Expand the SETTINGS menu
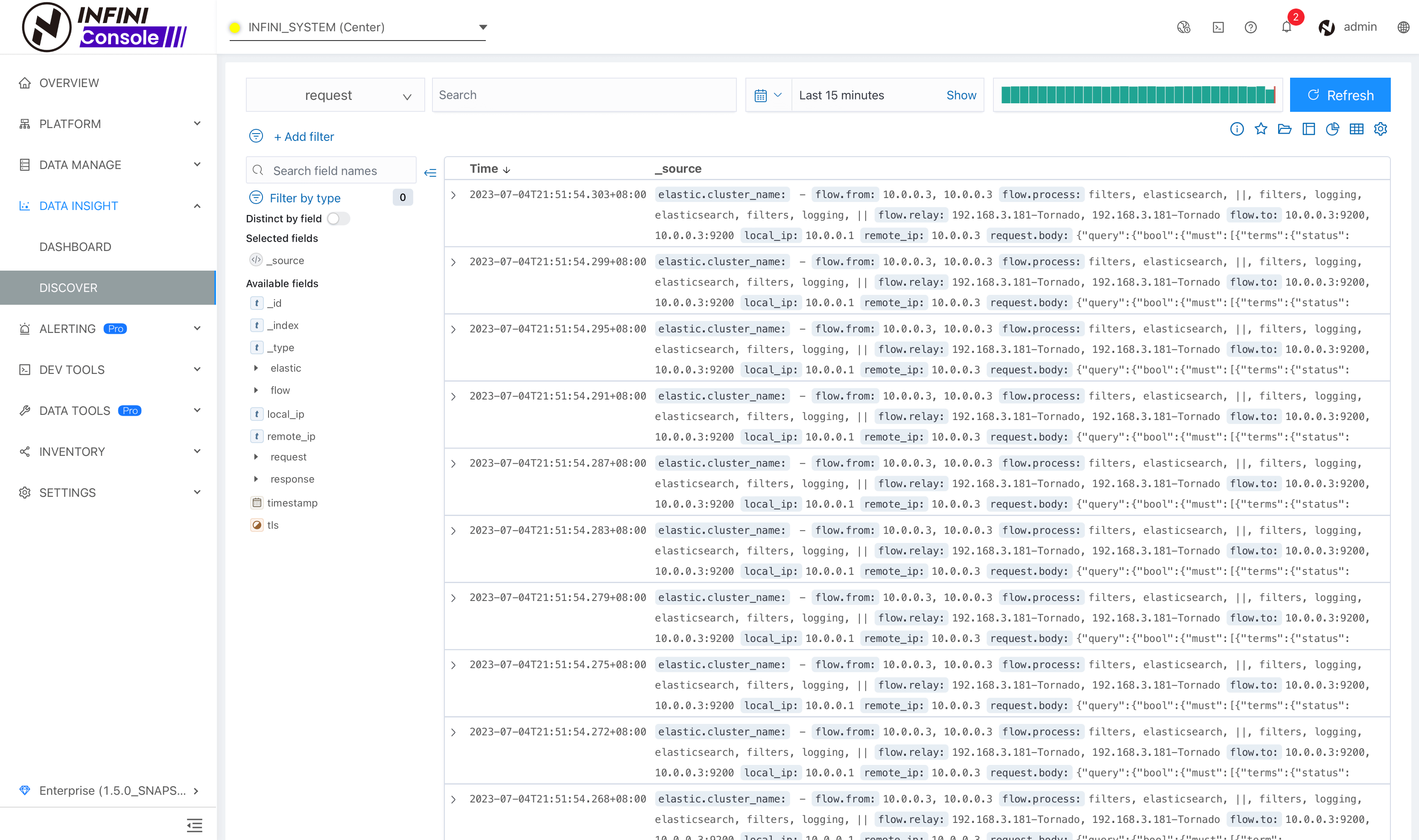 click(x=108, y=493)
